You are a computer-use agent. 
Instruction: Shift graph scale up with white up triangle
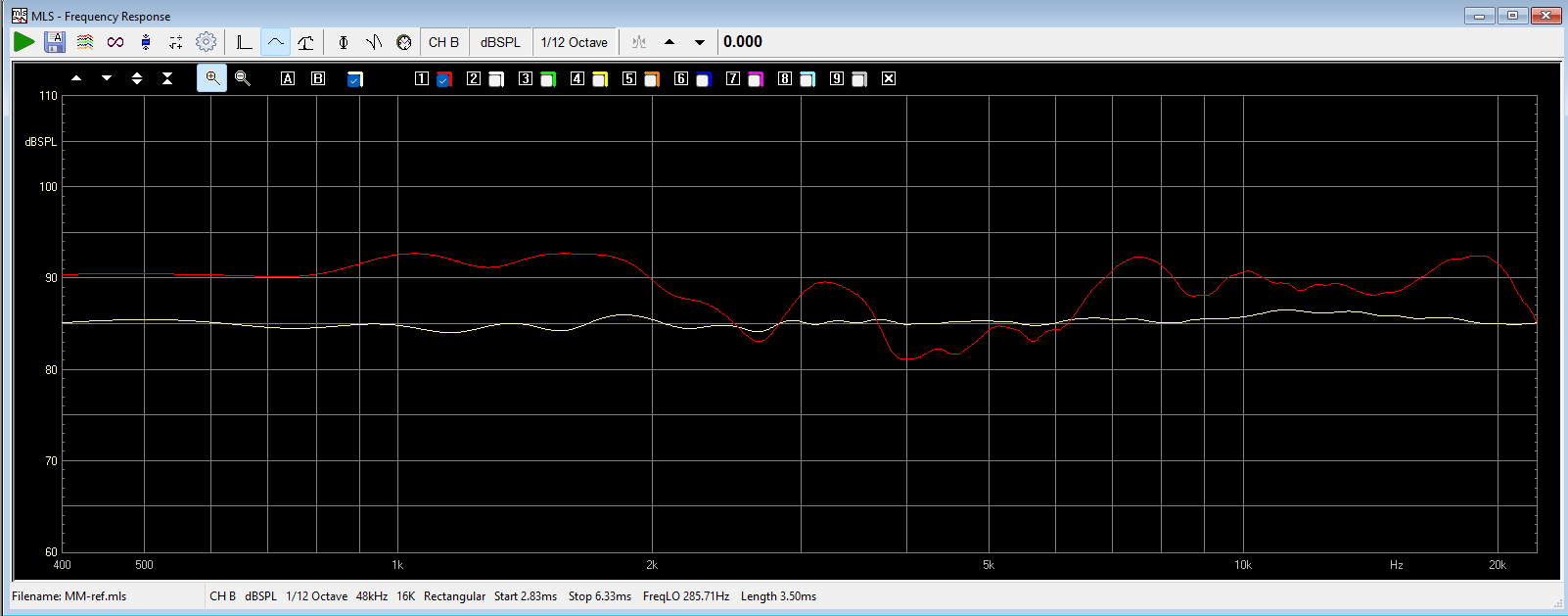click(x=76, y=78)
